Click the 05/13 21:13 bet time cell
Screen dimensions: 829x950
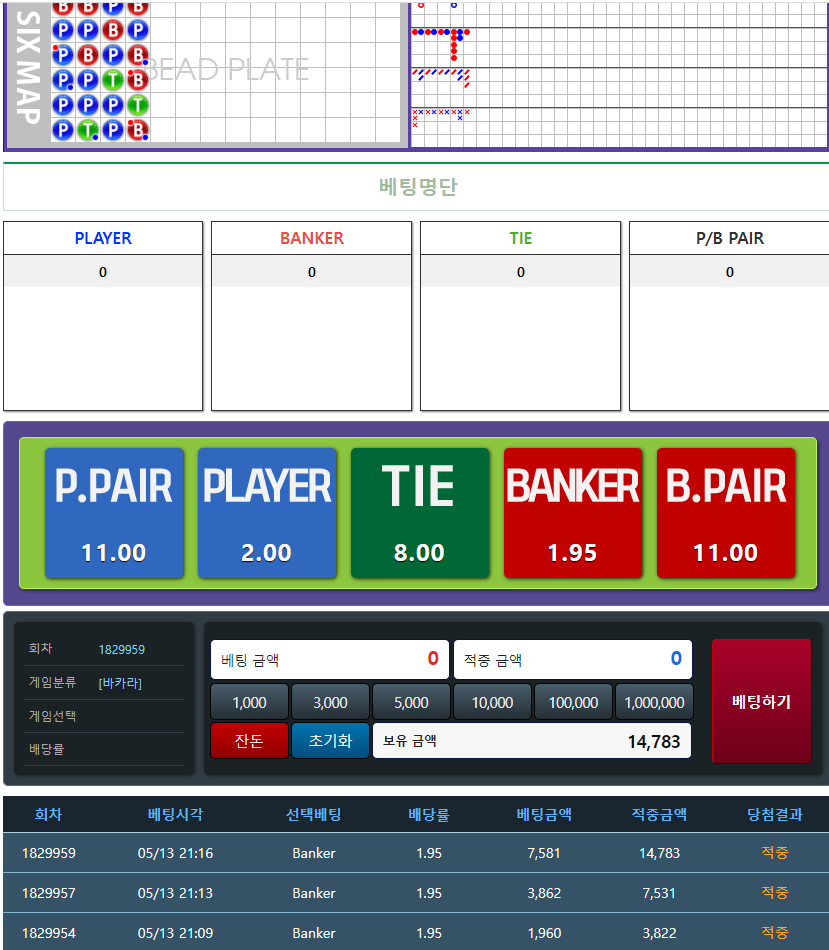click(x=175, y=893)
